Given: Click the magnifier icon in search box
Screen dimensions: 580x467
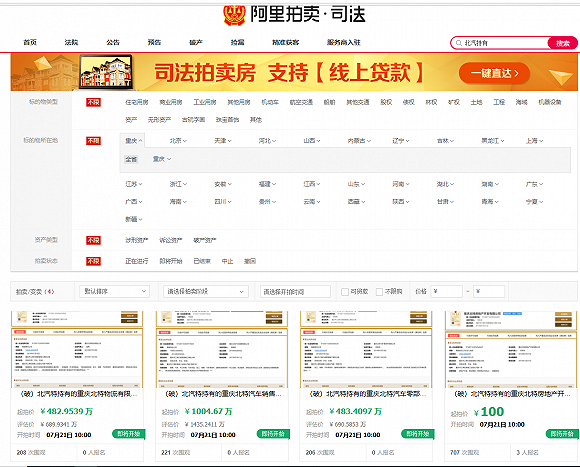Looking at the screenshot, I should click(459, 43).
